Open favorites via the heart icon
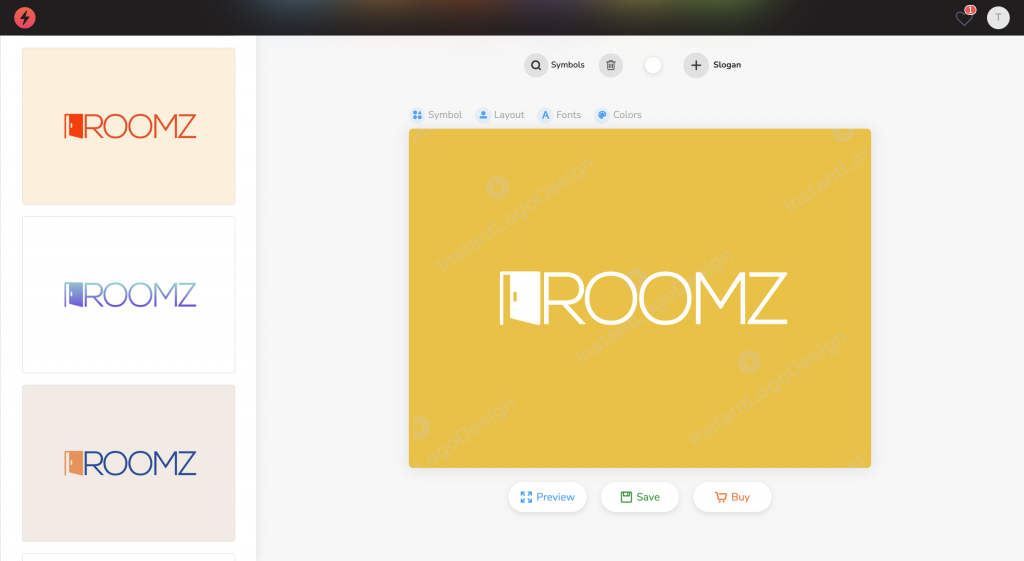The height and width of the screenshot is (561, 1024). tap(964, 18)
